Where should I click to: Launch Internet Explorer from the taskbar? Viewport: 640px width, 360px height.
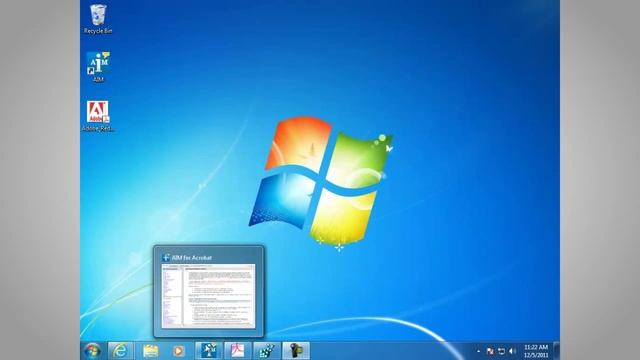(120, 351)
